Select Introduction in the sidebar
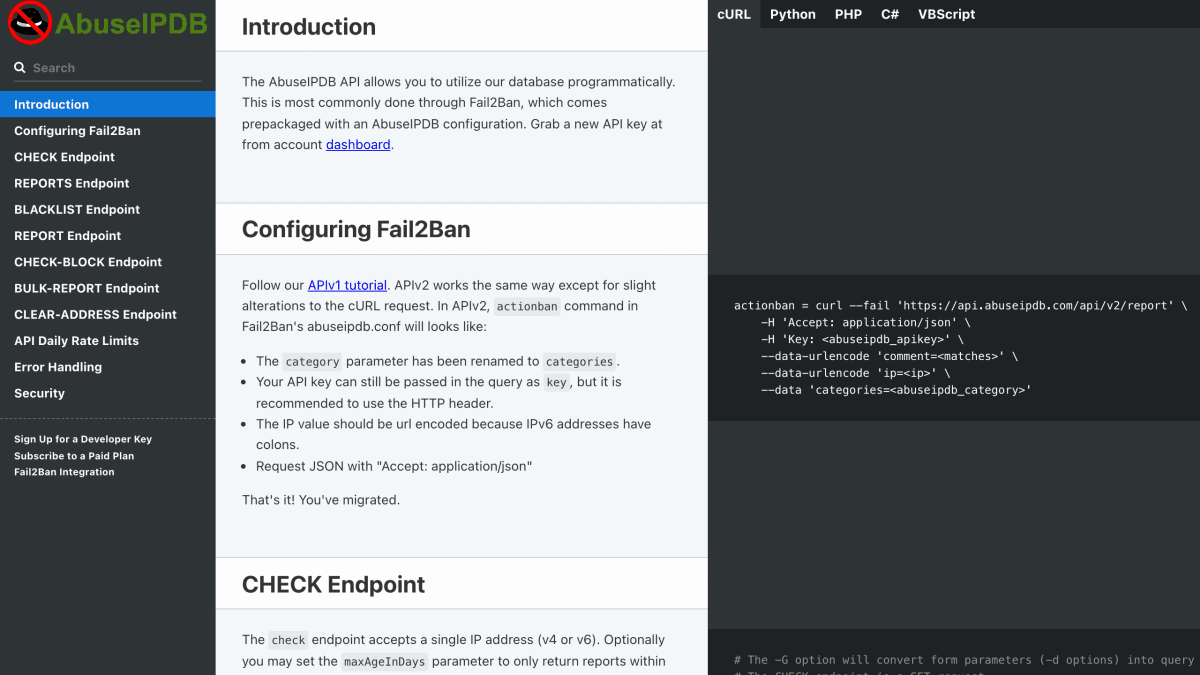Viewport: 1200px width, 675px height. tap(107, 104)
